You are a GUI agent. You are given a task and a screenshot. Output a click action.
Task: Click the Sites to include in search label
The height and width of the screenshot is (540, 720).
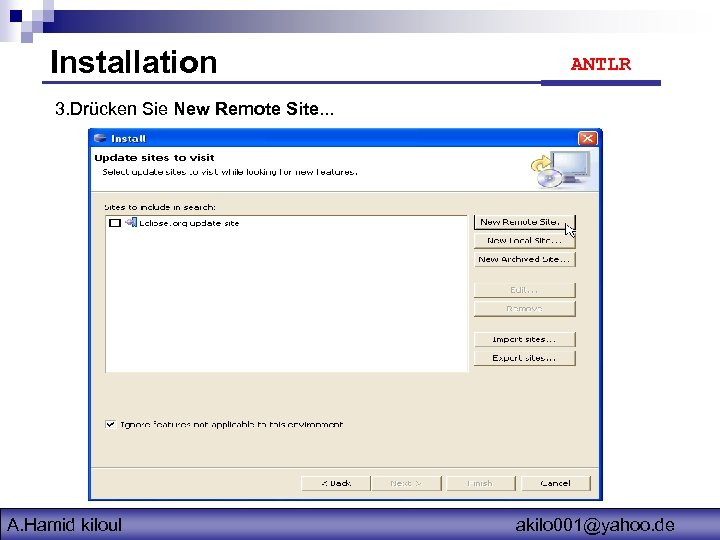point(160,207)
